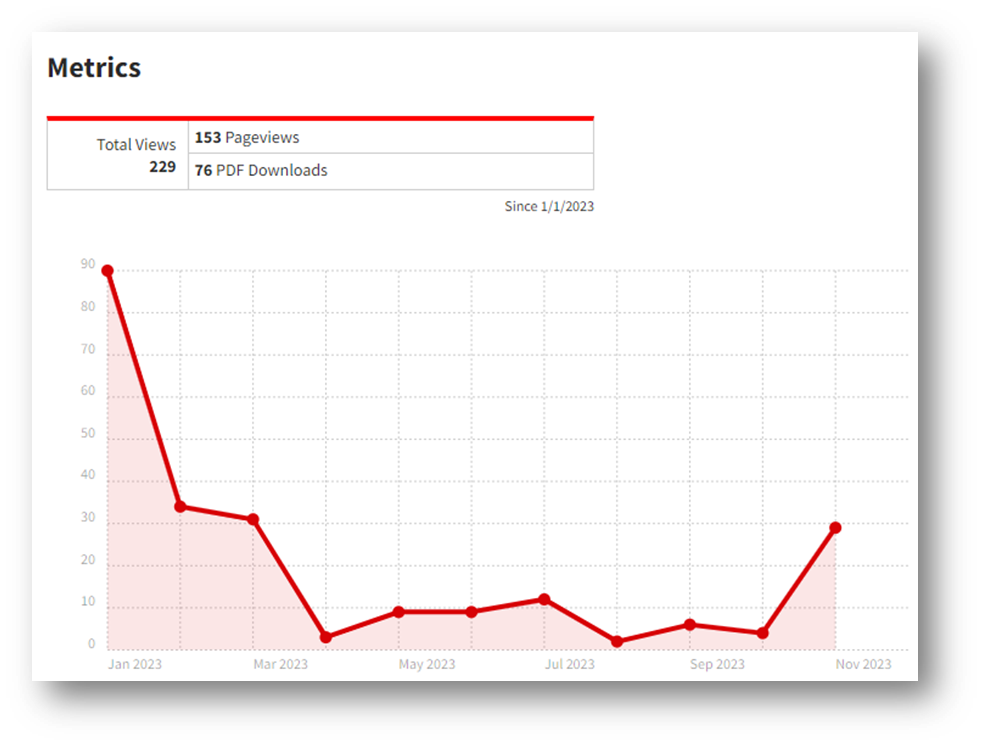983x746 pixels.
Task: Select the August data point near 2
Action: click(x=617, y=642)
